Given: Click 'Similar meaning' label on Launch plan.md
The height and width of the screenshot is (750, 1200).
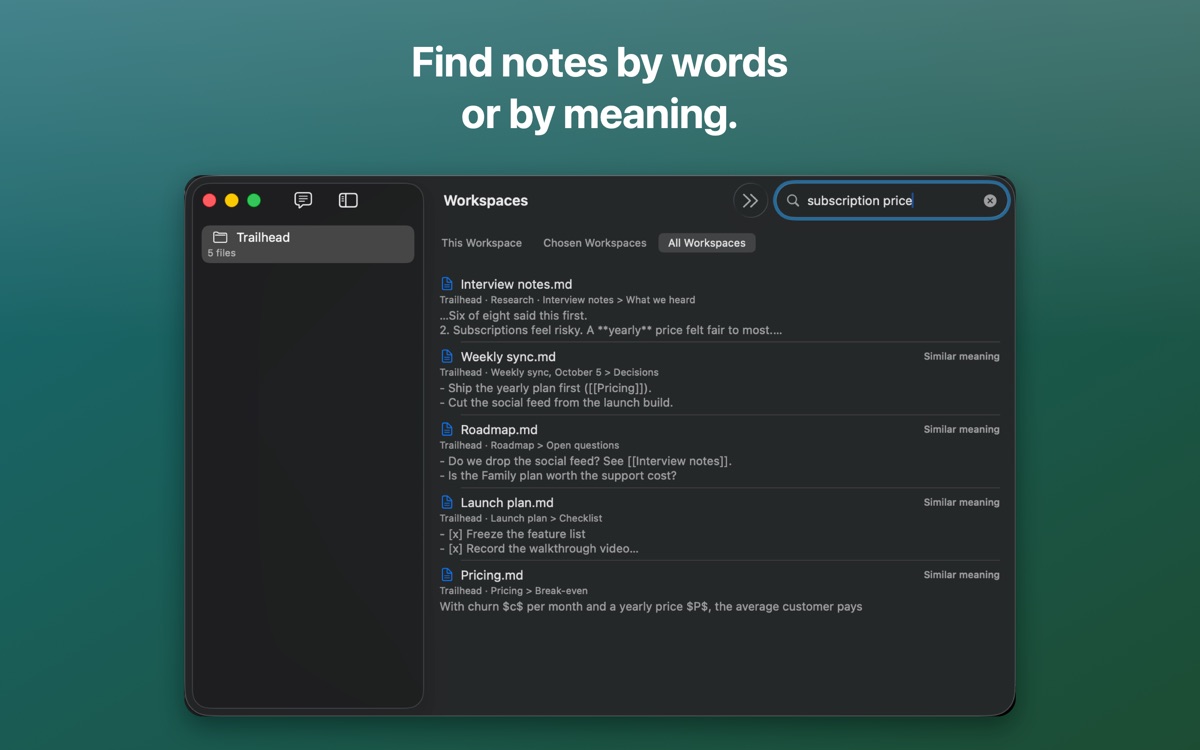Looking at the screenshot, I should click(962, 502).
